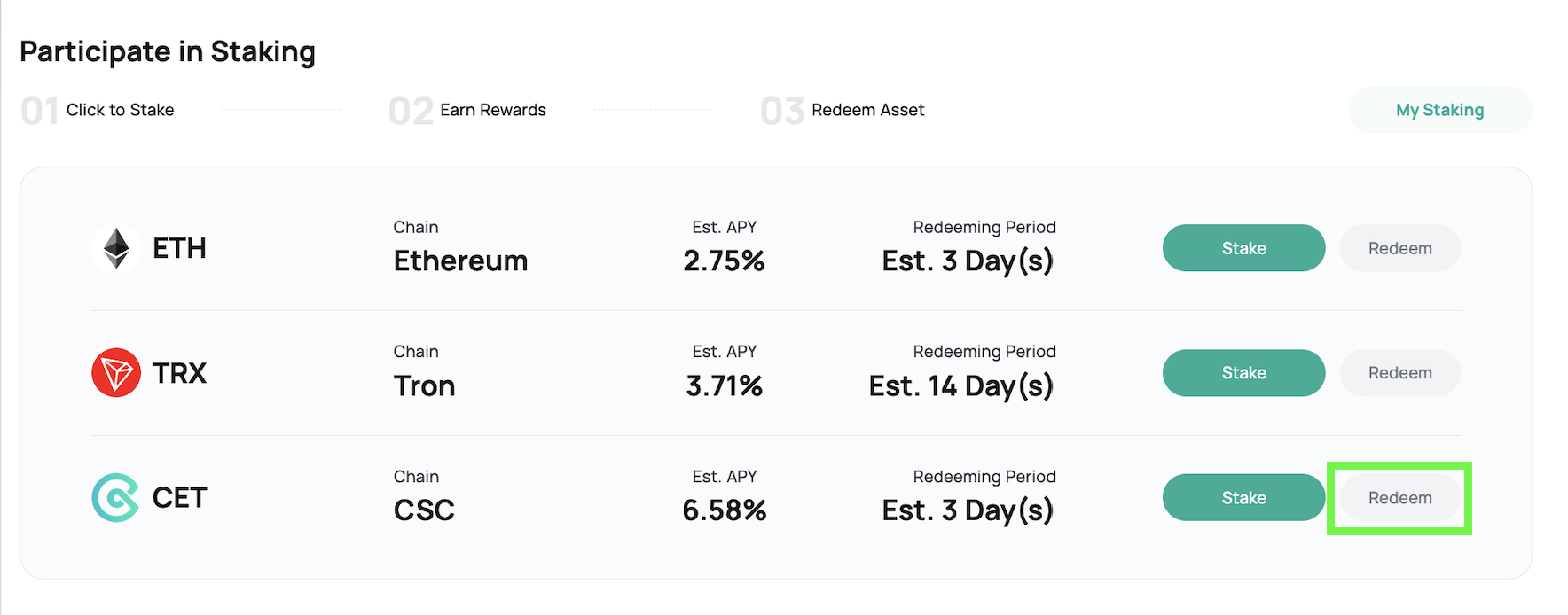Viewport: 1568px width, 615px height.
Task: Click the CoinEx CET token logo
Action: 116,498
